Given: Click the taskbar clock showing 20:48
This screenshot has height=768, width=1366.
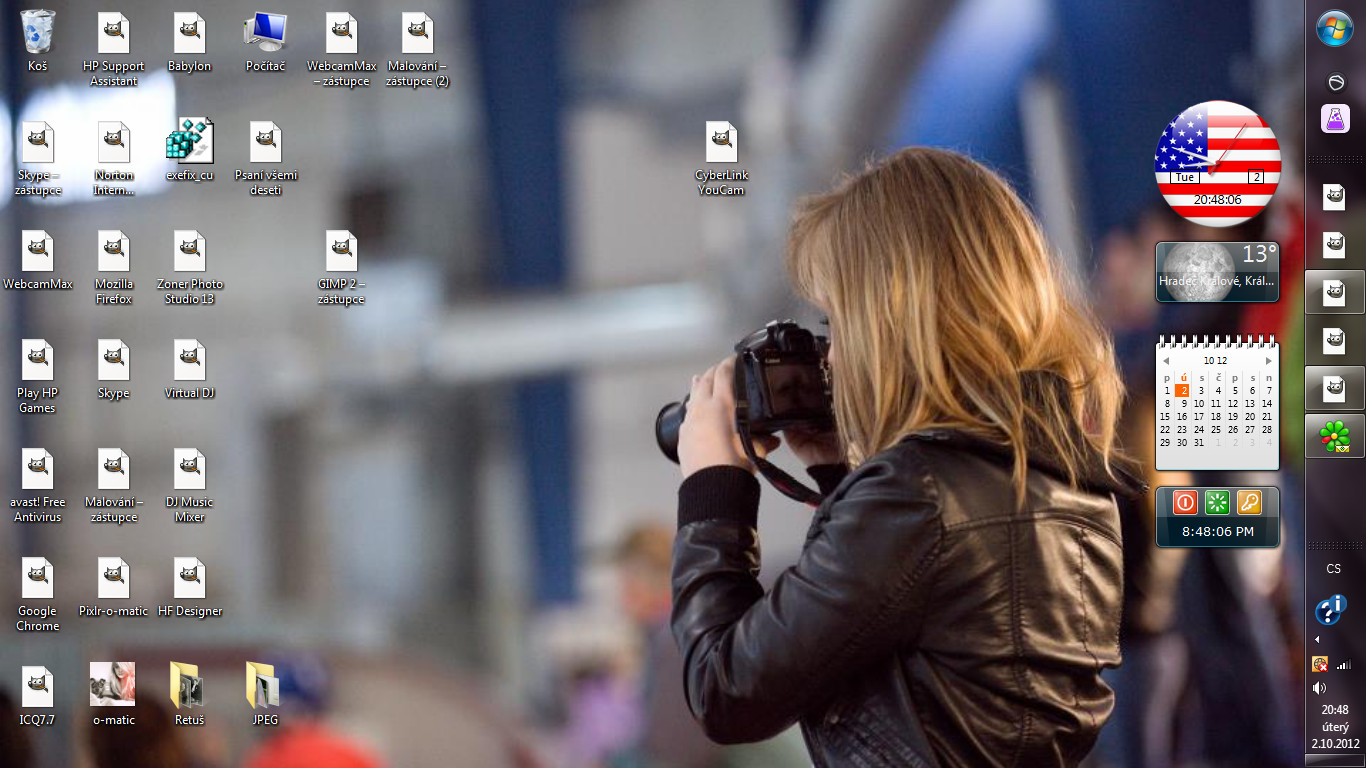Looking at the screenshot, I should coord(1335,710).
